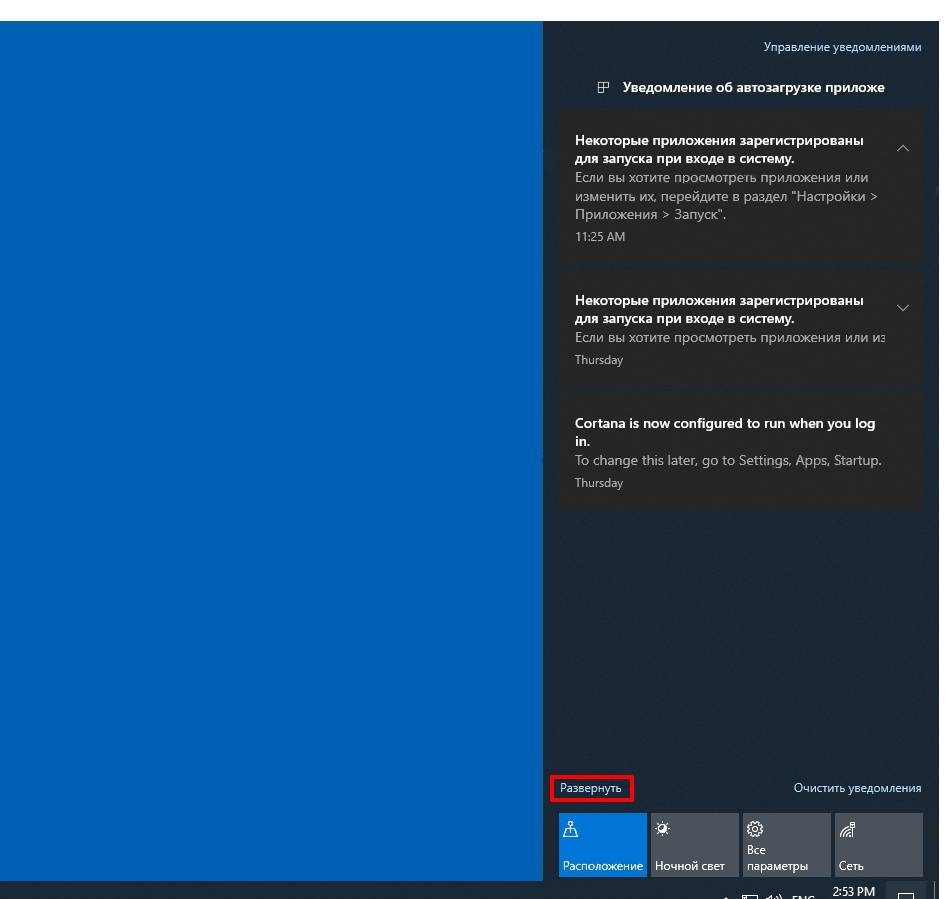The height and width of the screenshot is (899, 952).
Task: Click Очистить уведомления to clear all
Action: [857, 788]
